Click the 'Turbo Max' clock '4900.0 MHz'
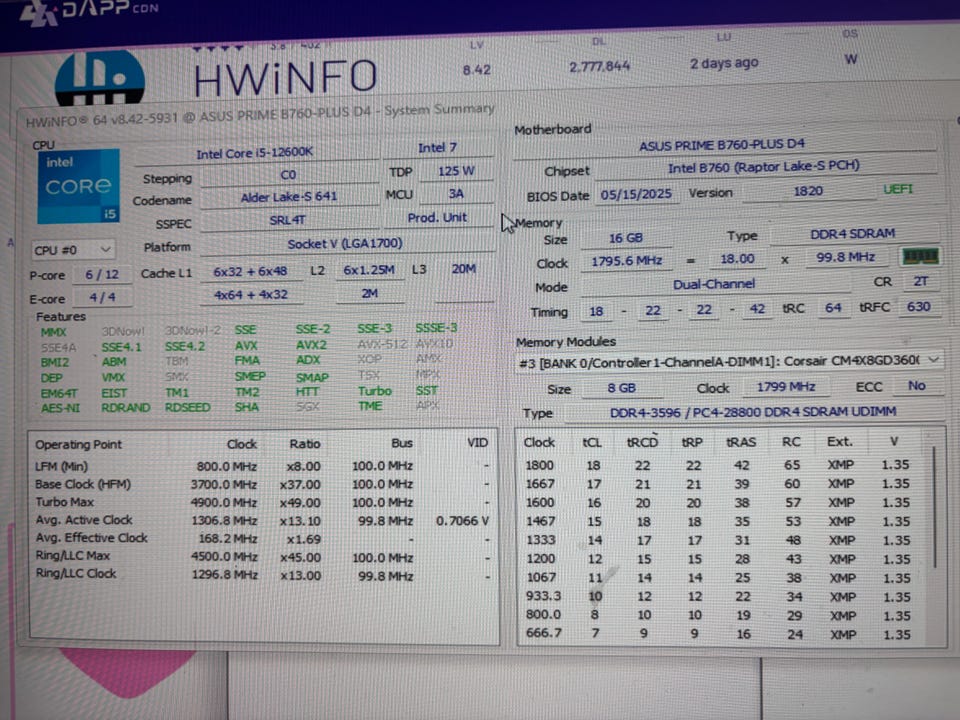 pos(223,503)
